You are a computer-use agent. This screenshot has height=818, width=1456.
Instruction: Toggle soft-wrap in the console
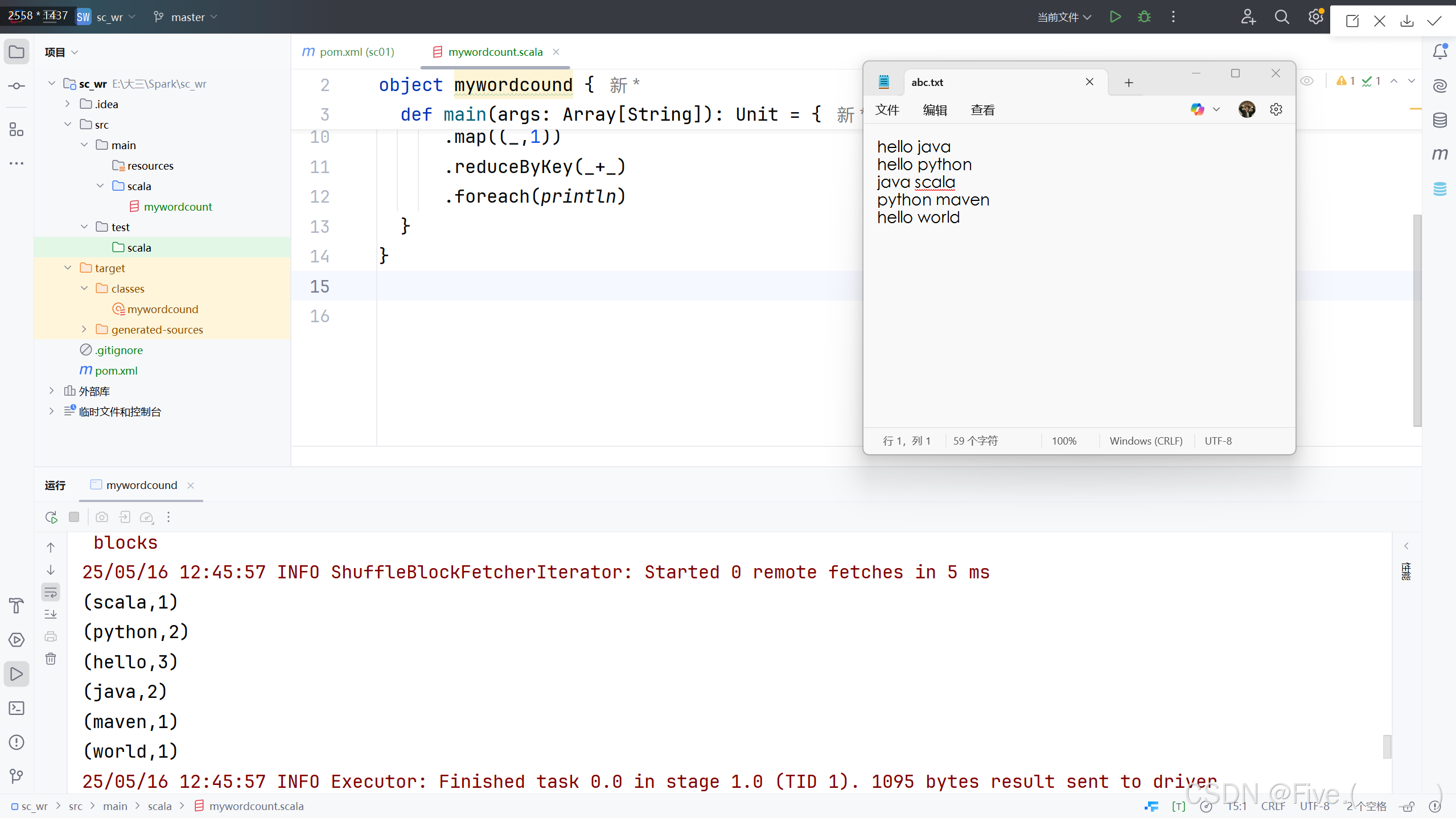point(51,593)
